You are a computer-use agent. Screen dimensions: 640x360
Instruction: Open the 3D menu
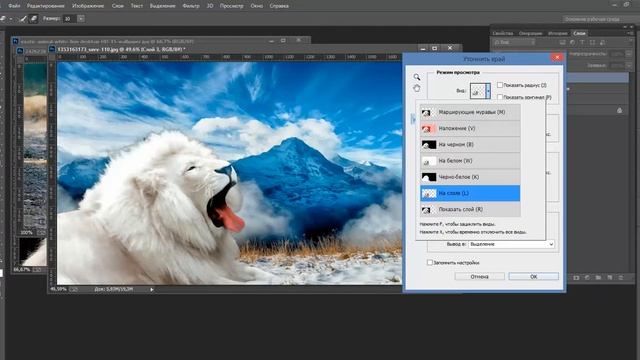click(x=210, y=6)
